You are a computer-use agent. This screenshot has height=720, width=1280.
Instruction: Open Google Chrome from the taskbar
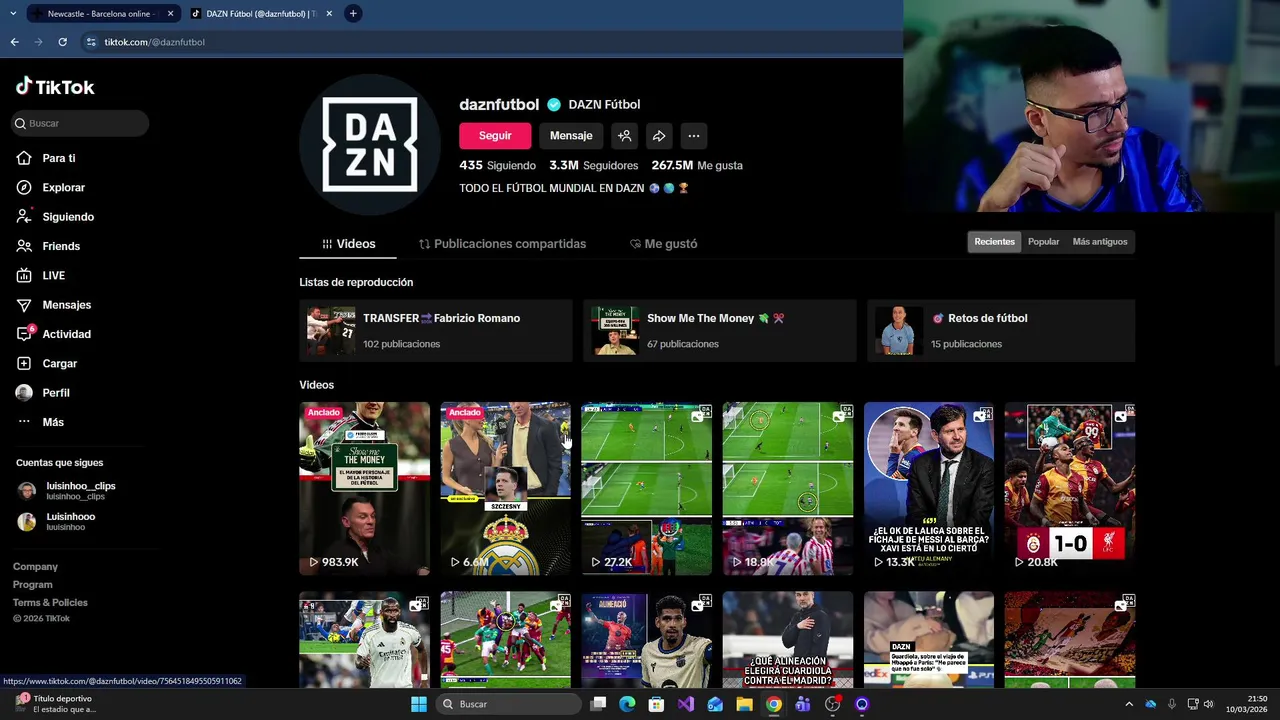(774, 704)
